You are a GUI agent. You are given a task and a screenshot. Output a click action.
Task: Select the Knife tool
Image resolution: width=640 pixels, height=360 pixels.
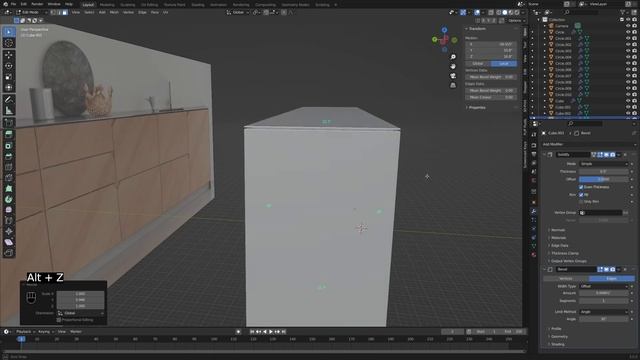(9, 178)
